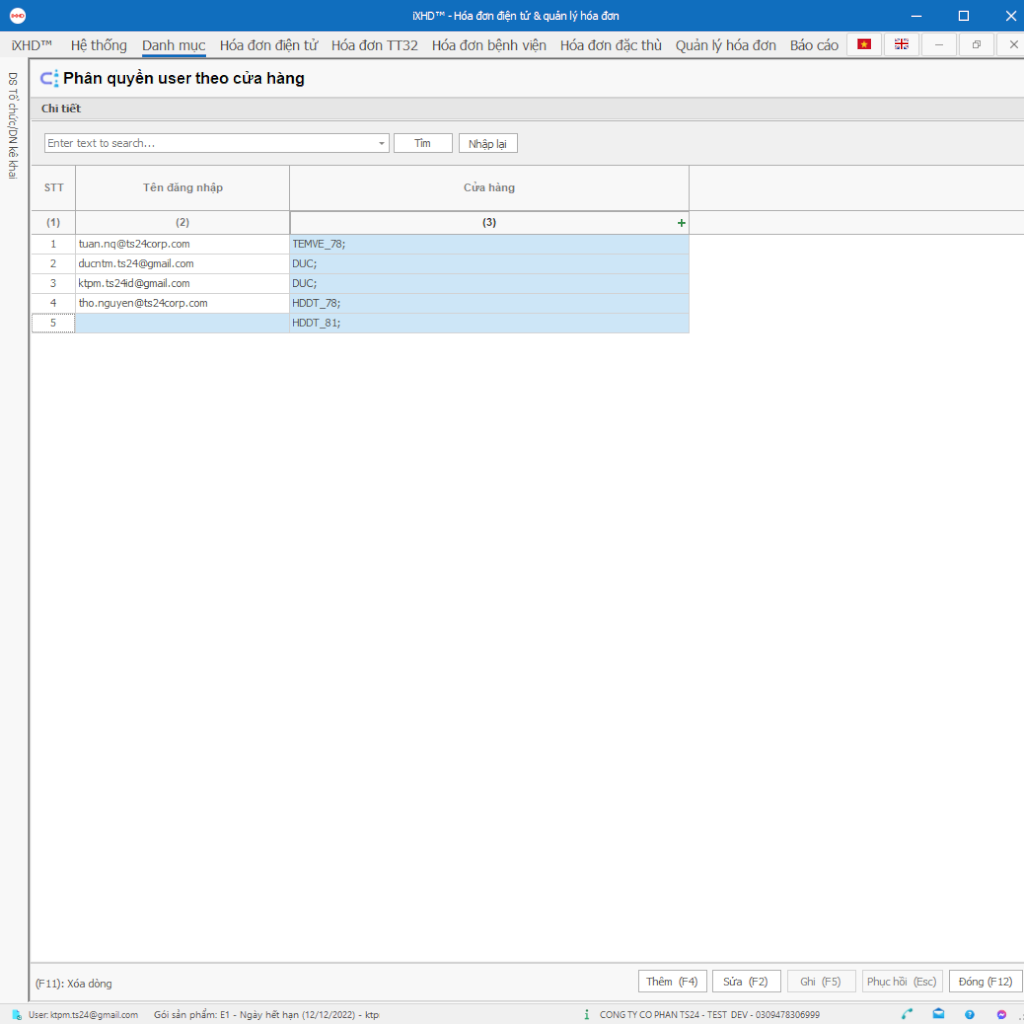1024x1024 pixels.
Task: Click the Thêm (F4) button
Action: pos(673,981)
